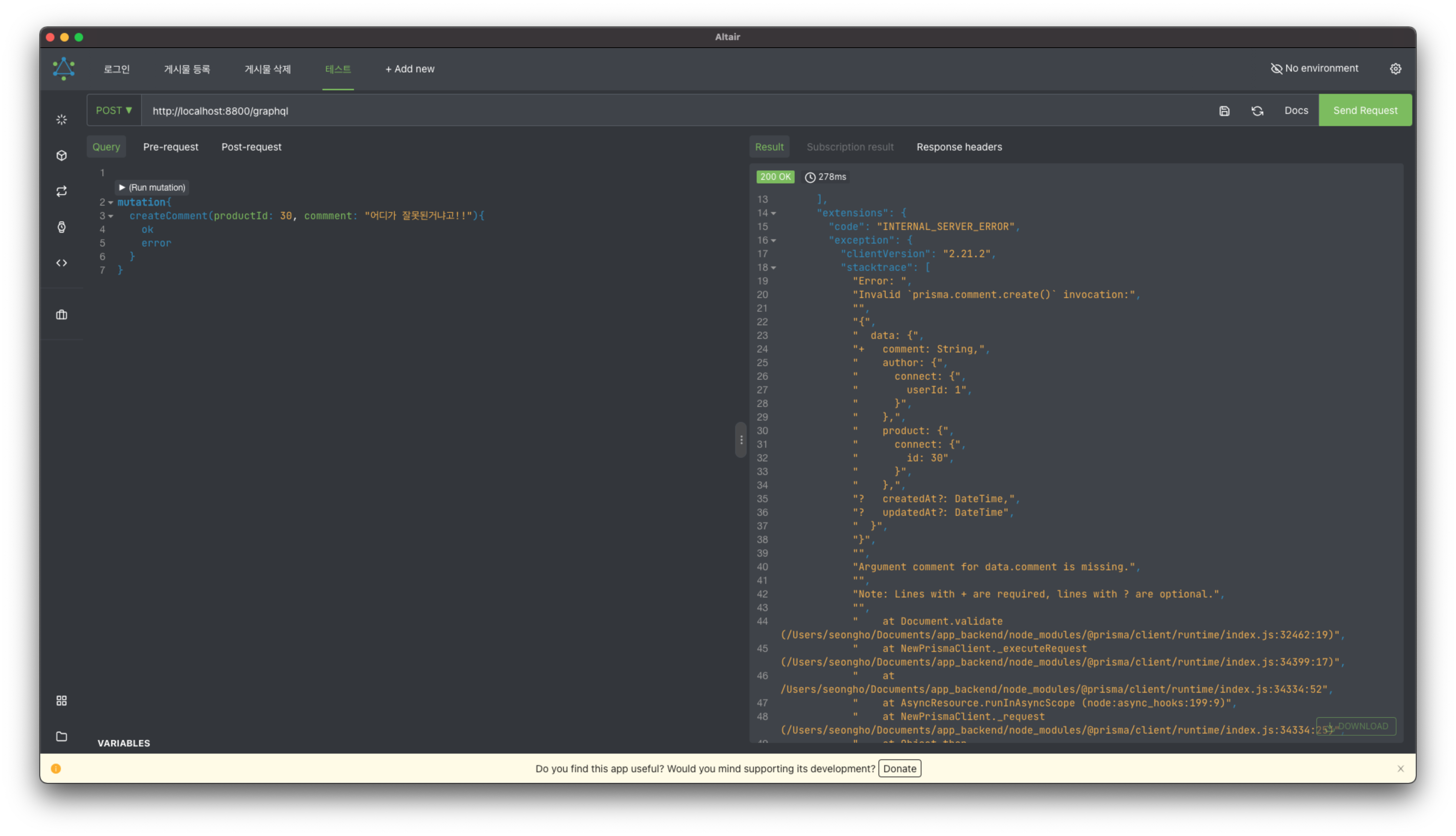Run the mutation using Run mutation button
The width and height of the screenshot is (1456, 836).
[151, 187]
